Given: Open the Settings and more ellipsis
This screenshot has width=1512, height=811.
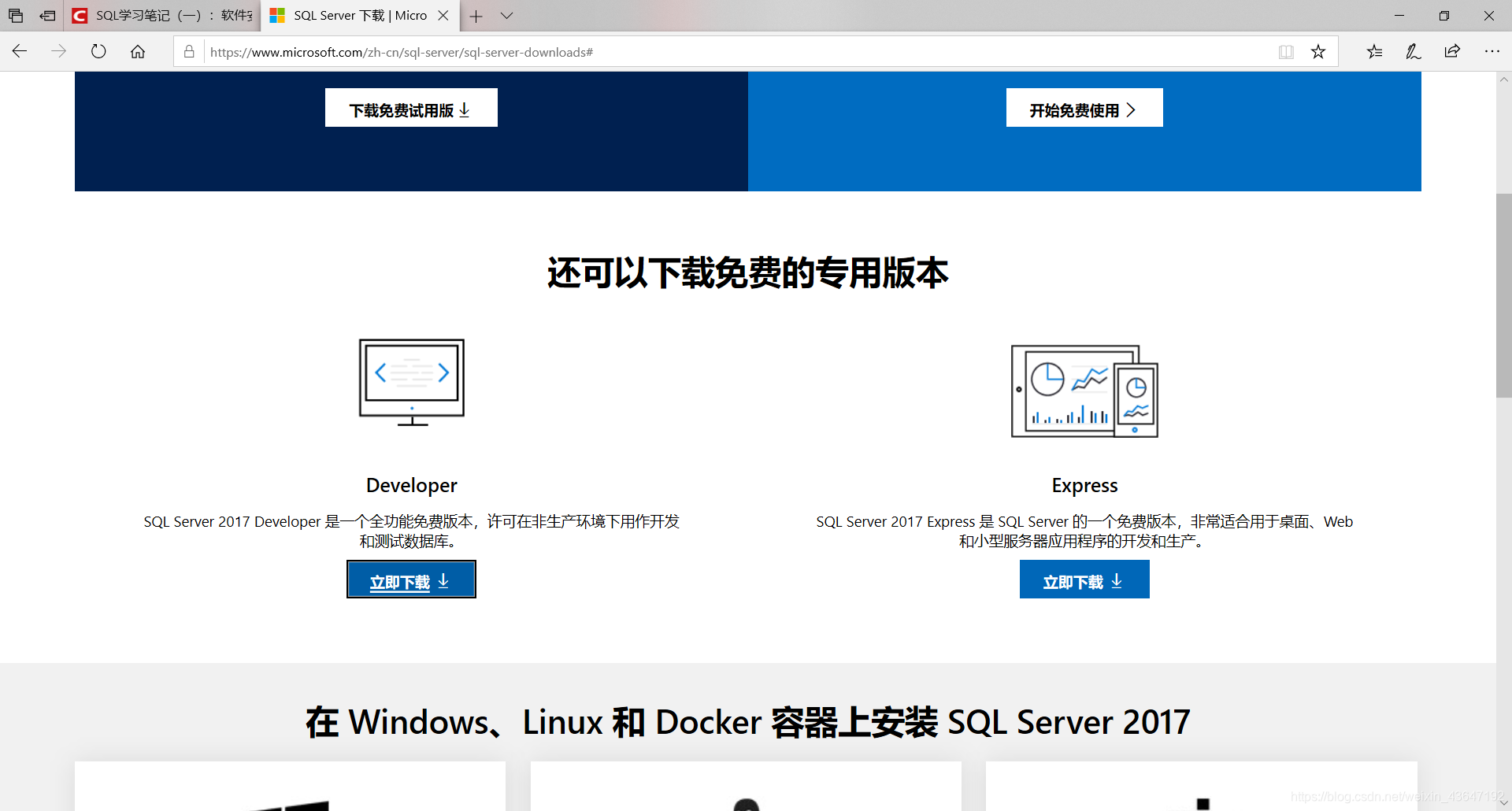Looking at the screenshot, I should click(x=1492, y=52).
